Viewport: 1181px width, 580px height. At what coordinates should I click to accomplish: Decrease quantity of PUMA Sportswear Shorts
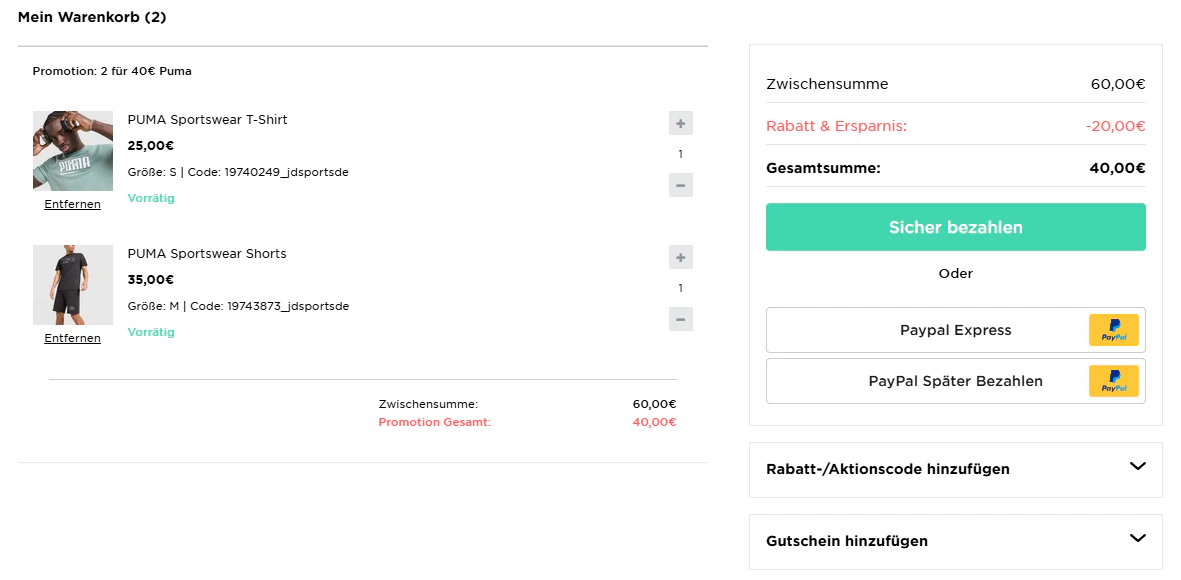[x=680, y=319]
